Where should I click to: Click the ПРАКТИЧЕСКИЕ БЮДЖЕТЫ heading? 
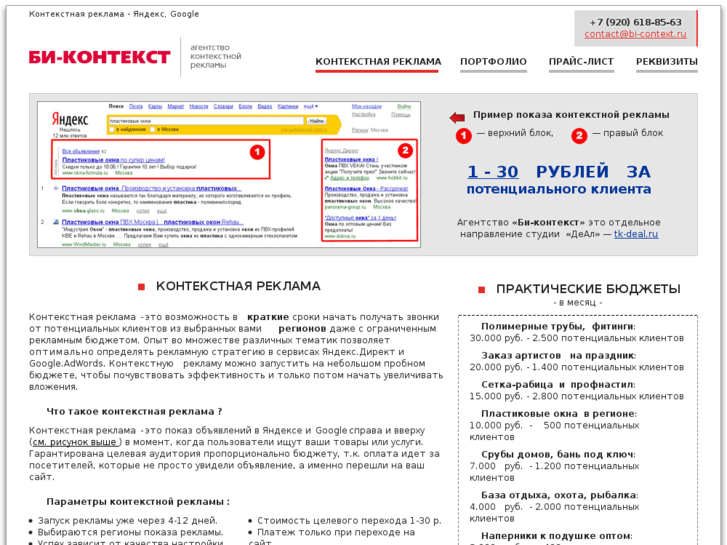pyautogui.click(x=588, y=289)
